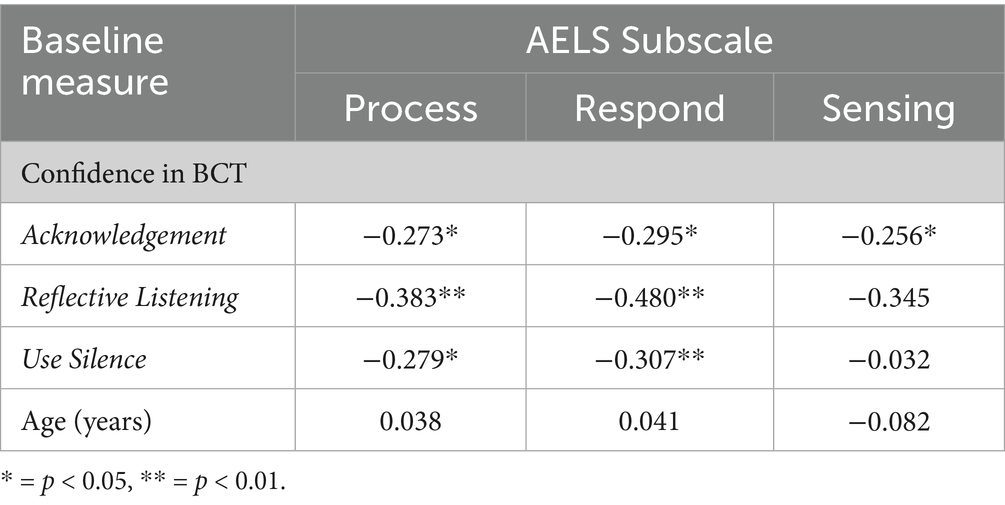Click the Sensing column header
The image size is (1005, 505).
[x=889, y=107]
